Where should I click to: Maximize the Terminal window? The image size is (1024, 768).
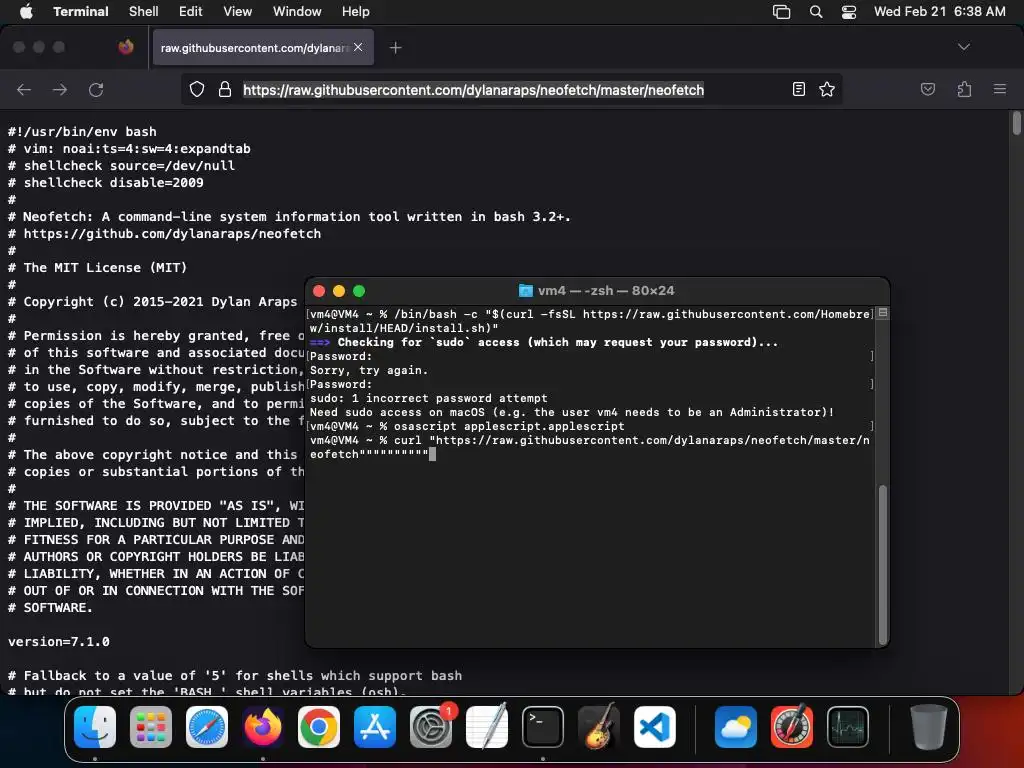[359, 291]
